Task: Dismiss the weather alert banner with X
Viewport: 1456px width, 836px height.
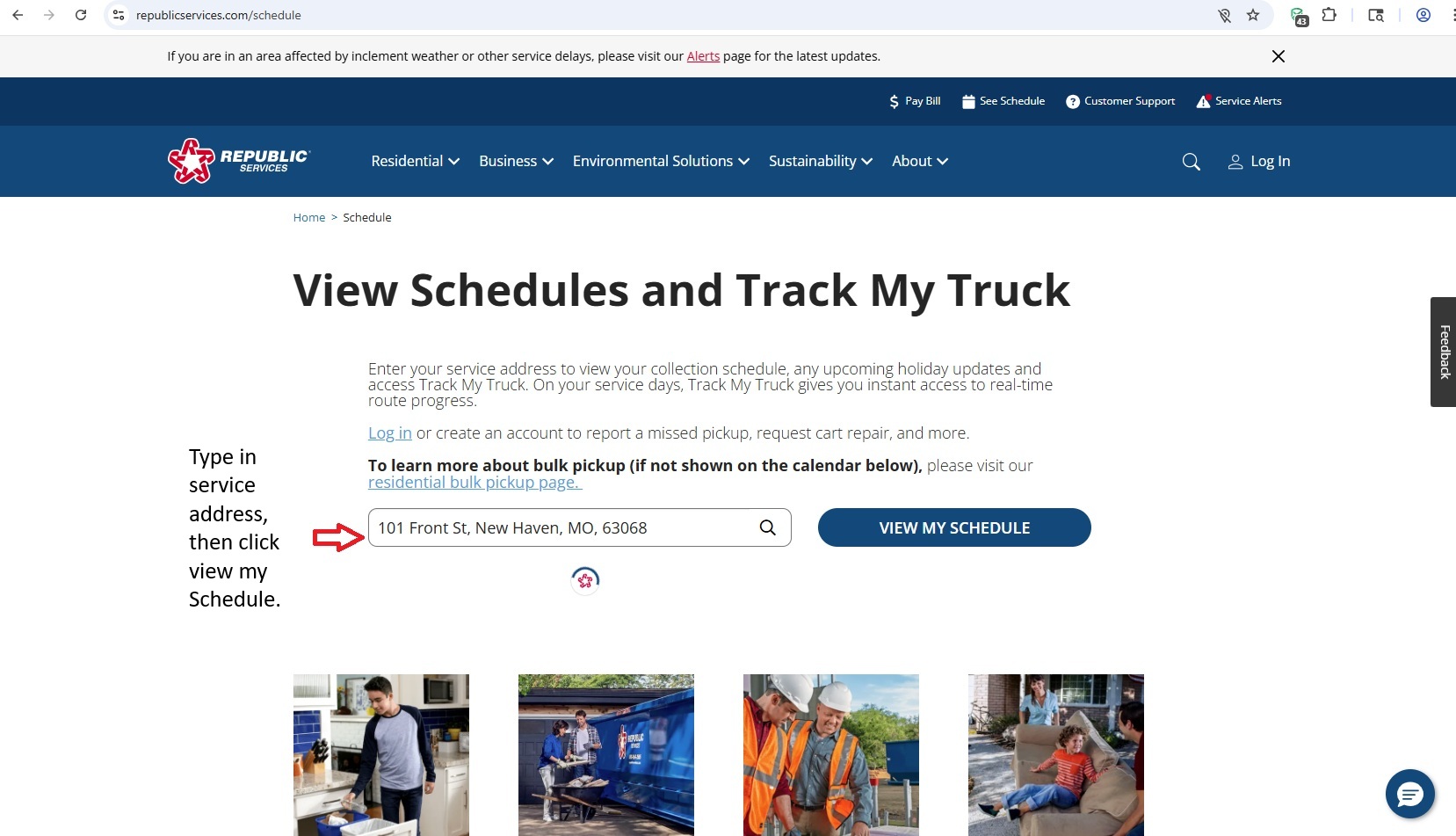Action: click(x=1279, y=56)
